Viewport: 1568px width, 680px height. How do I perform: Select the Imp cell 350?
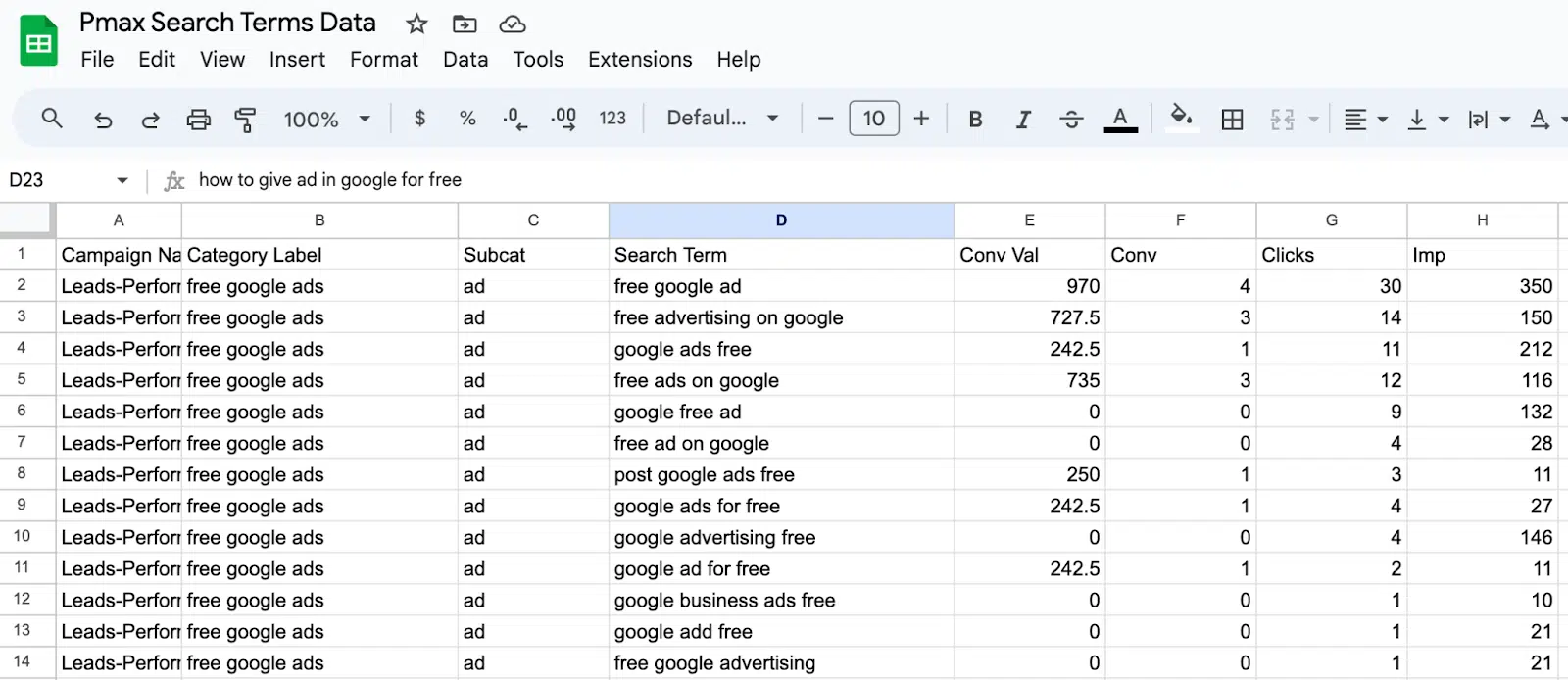pyautogui.click(x=1482, y=286)
